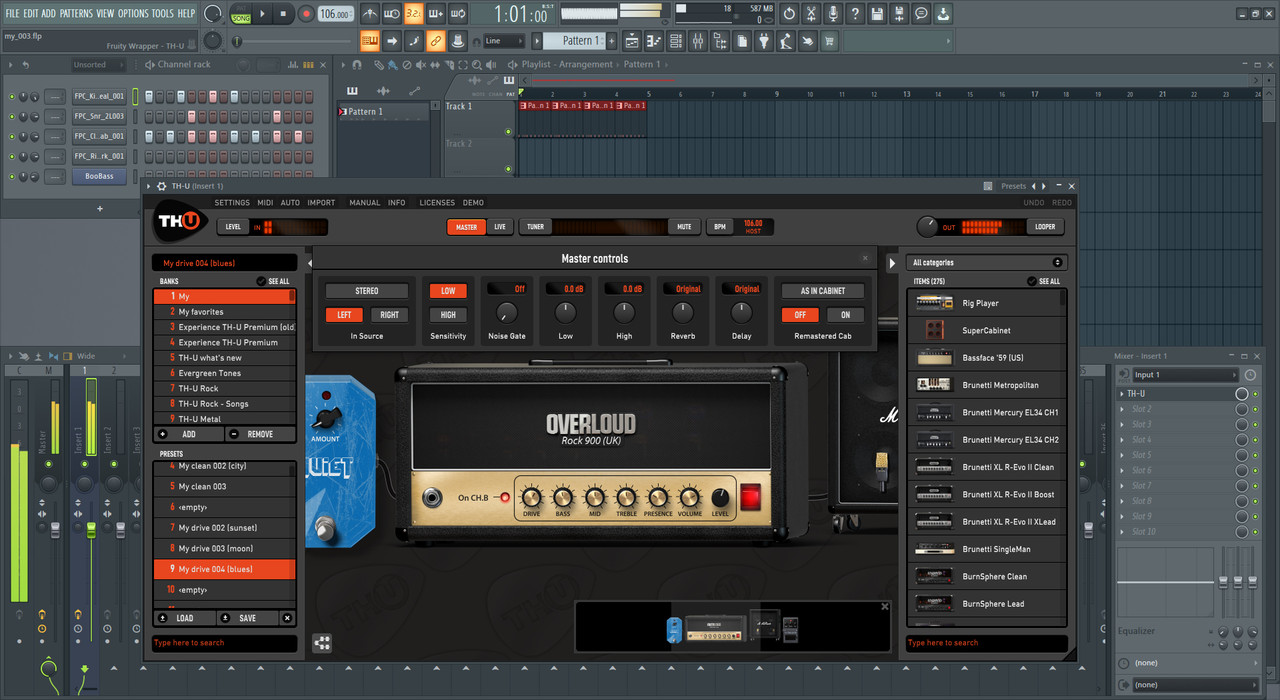Screen dimensions: 1280x700
Task: Open the IMPORT menu in TH-U
Action: point(321,203)
